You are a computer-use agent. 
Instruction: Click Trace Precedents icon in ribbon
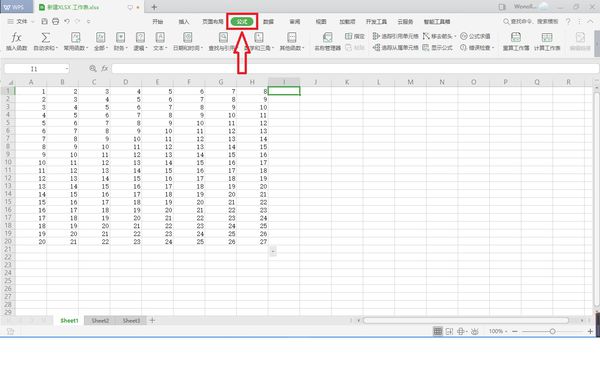click(x=376, y=36)
